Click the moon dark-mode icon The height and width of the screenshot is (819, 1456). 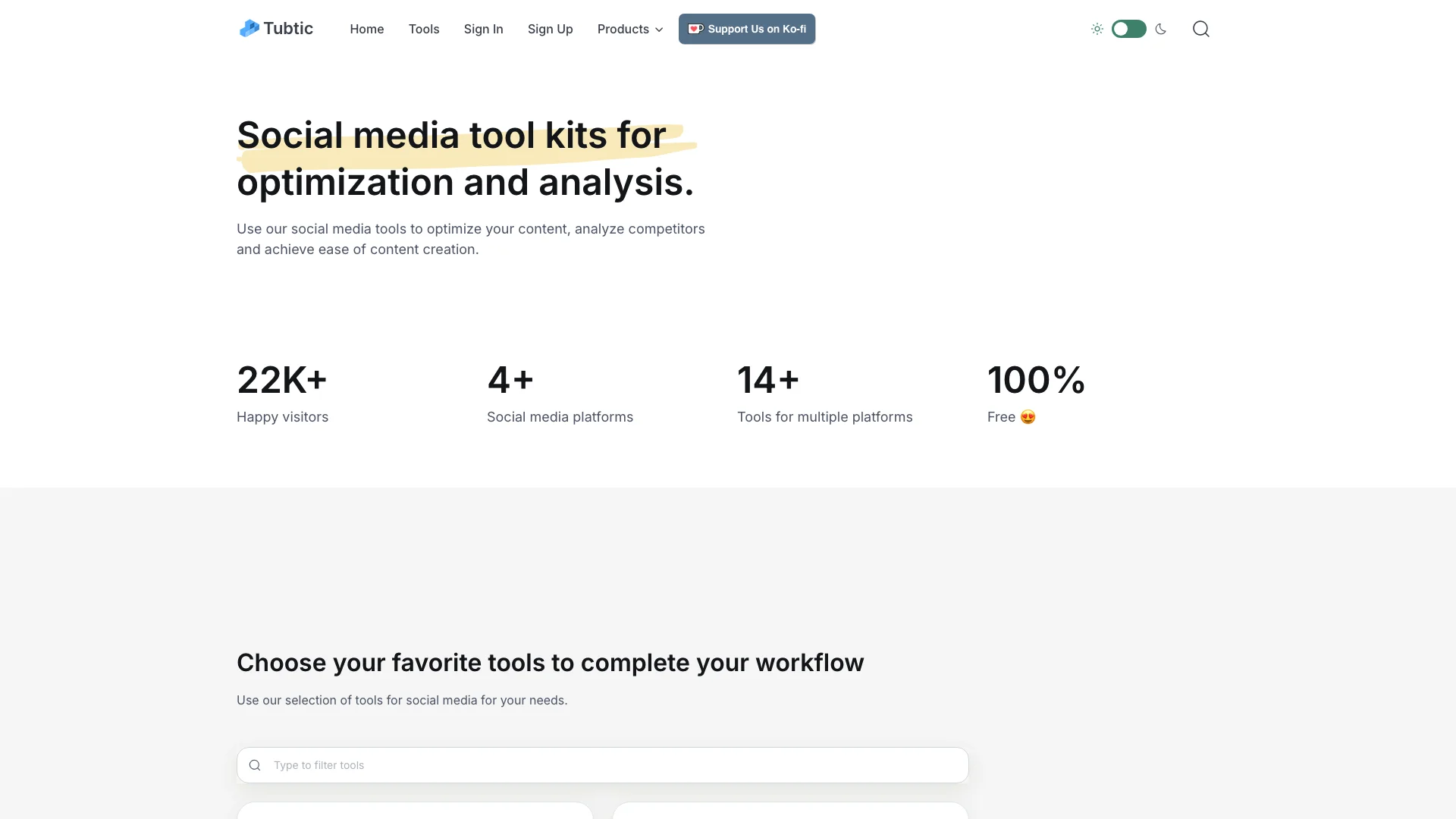click(x=1160, y=29)
